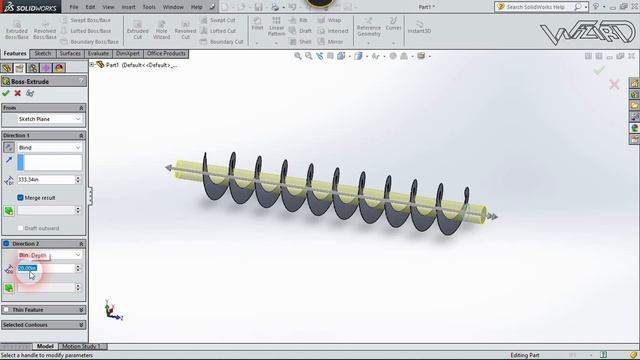The image size is (640, 360).
Task: Toggle the detailed preview glasses icon
Action: tap(30, 93)
